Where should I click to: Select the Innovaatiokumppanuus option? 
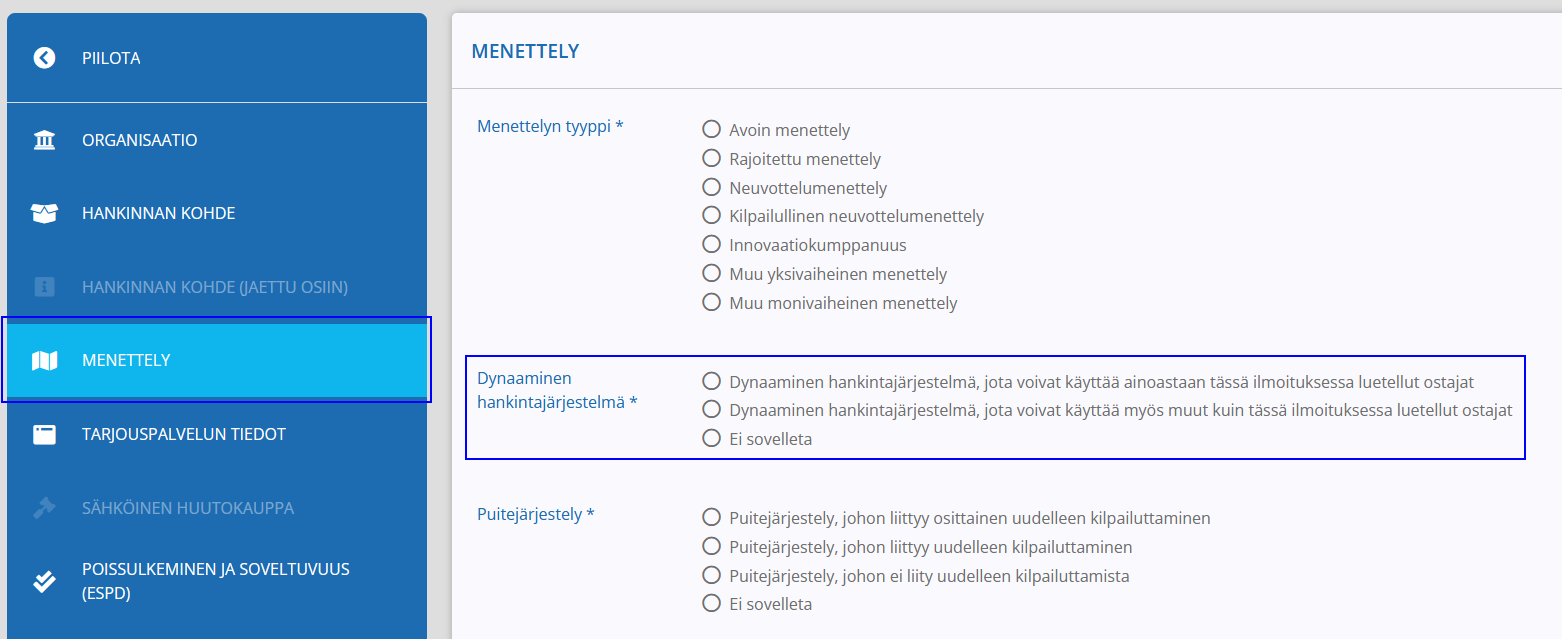[712, 244]
